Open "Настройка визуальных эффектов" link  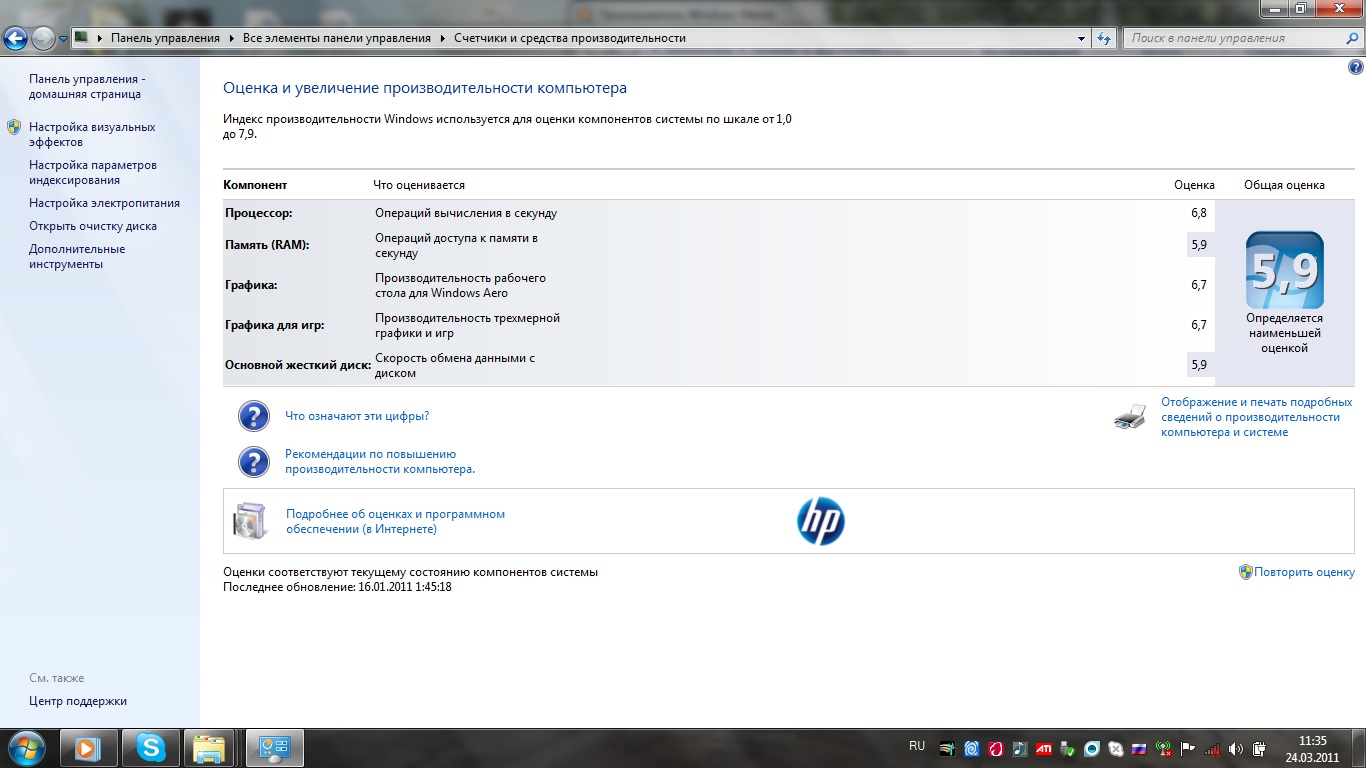[92, 135]
